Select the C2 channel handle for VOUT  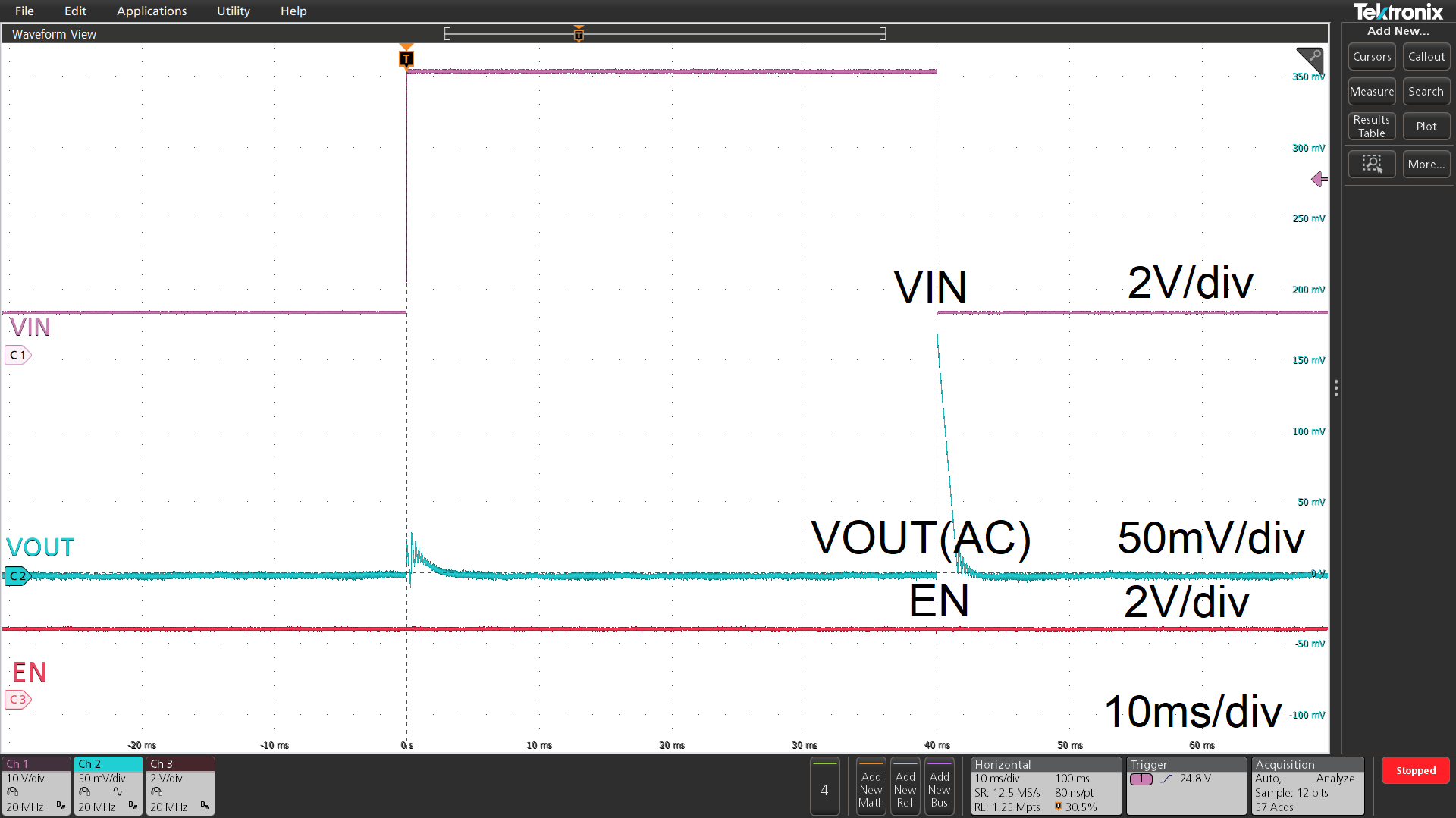point(17,576)
